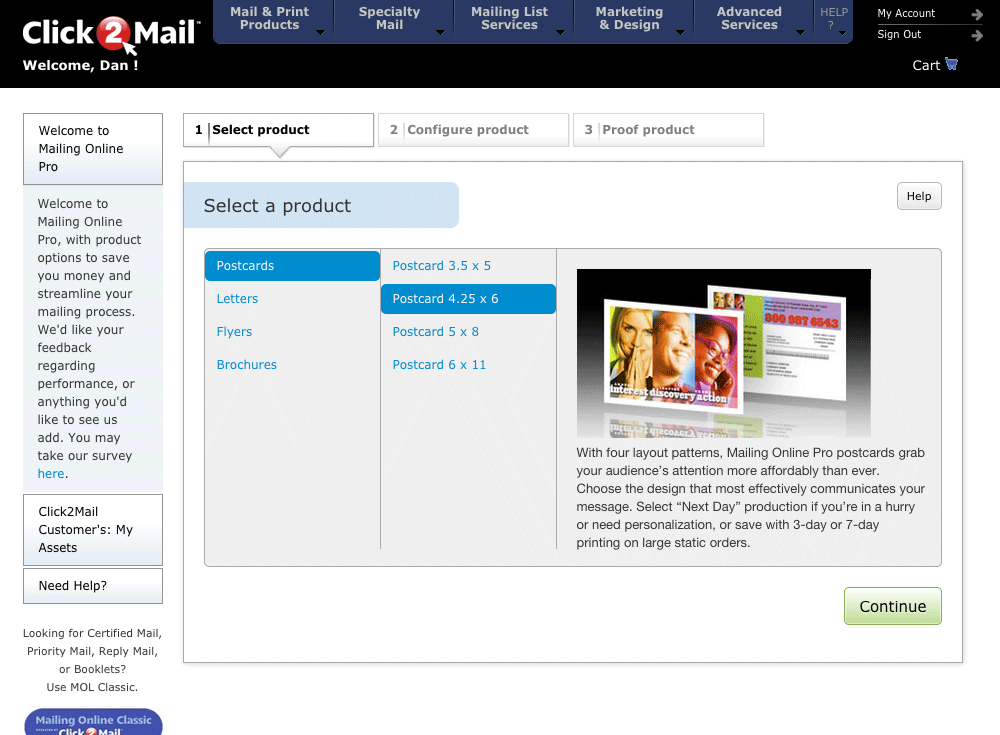Click the arrow beside My Account
This screenshot has width=1000, height=735.
point(976,13)
